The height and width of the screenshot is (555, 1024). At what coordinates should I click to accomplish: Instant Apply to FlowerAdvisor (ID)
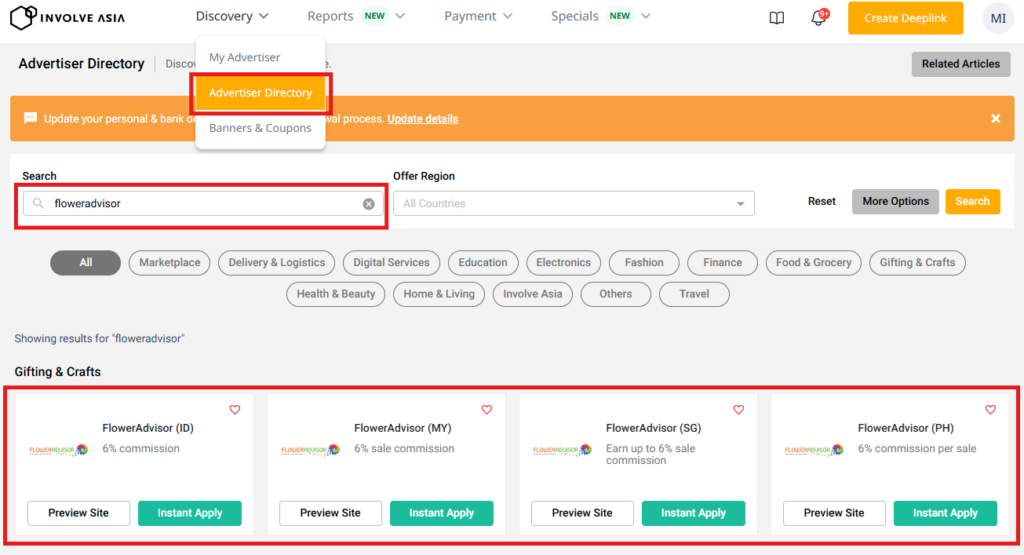click(x=189, y=513)
